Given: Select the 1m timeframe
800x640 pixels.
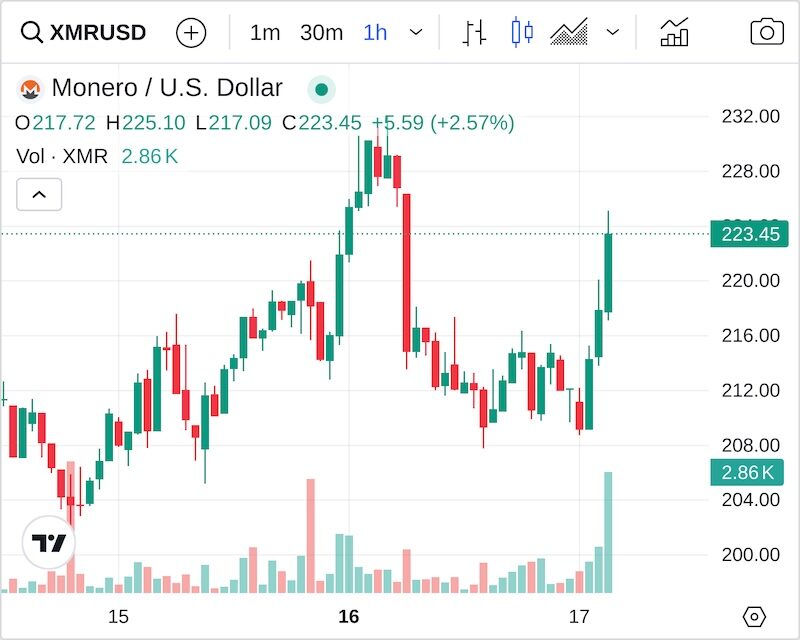Looking at the screenshot, I should (x=265, y=32).
